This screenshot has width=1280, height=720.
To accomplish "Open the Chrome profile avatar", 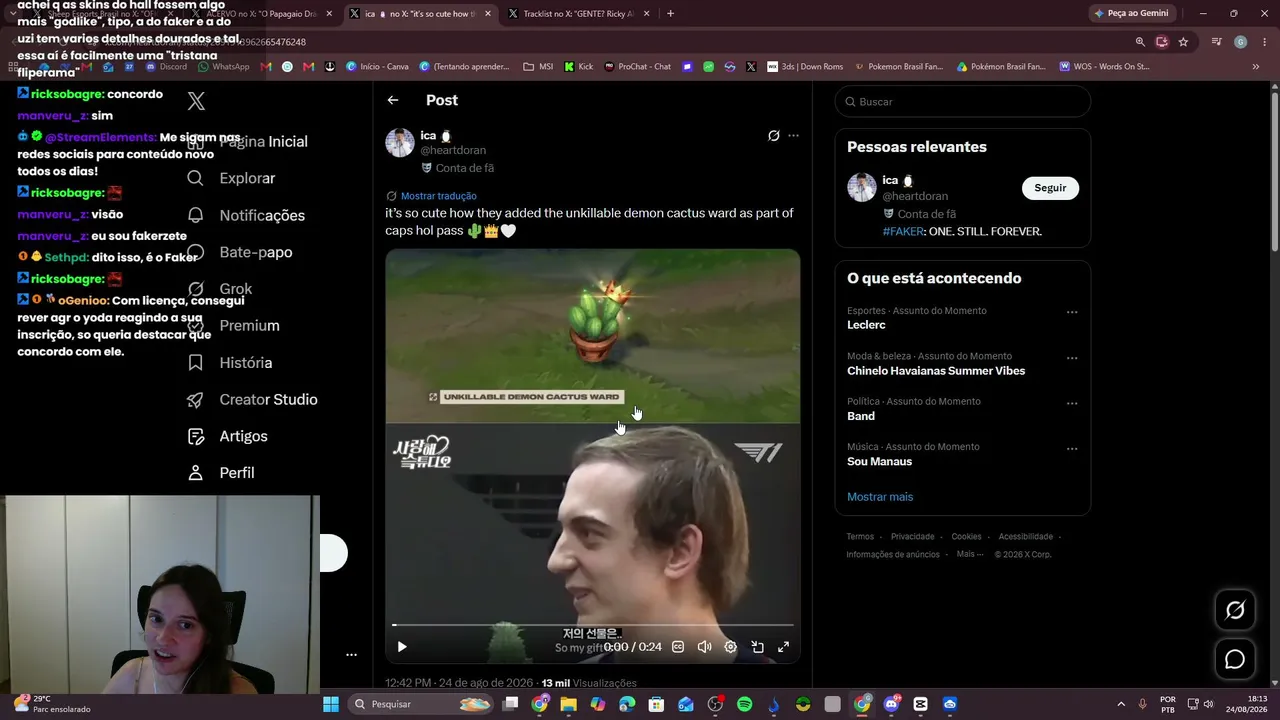I will 1240,42.
